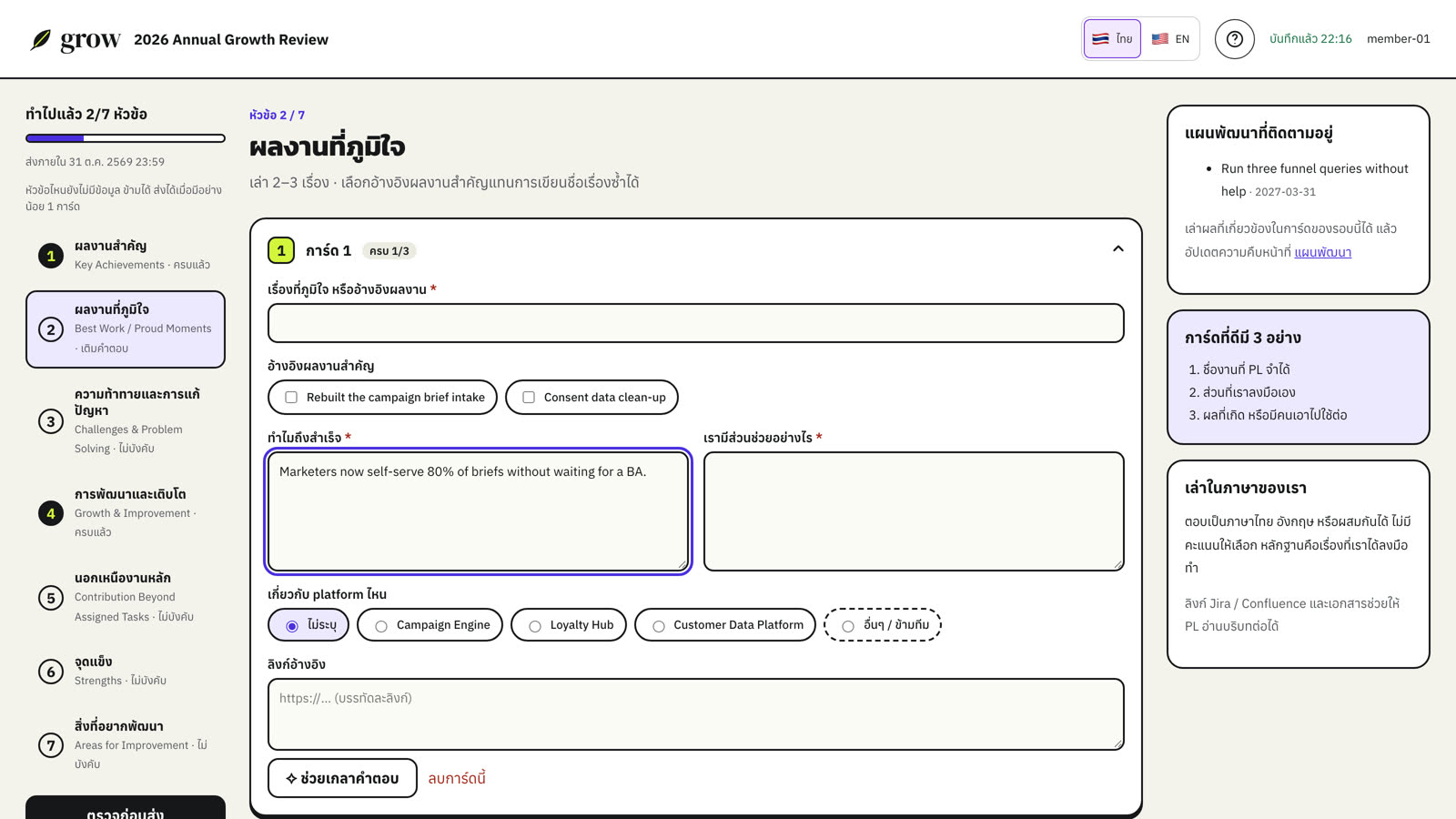Select the Campaign Engine platform radio
The height and width of the screenshot is (819, 1456).
(430, 625)
